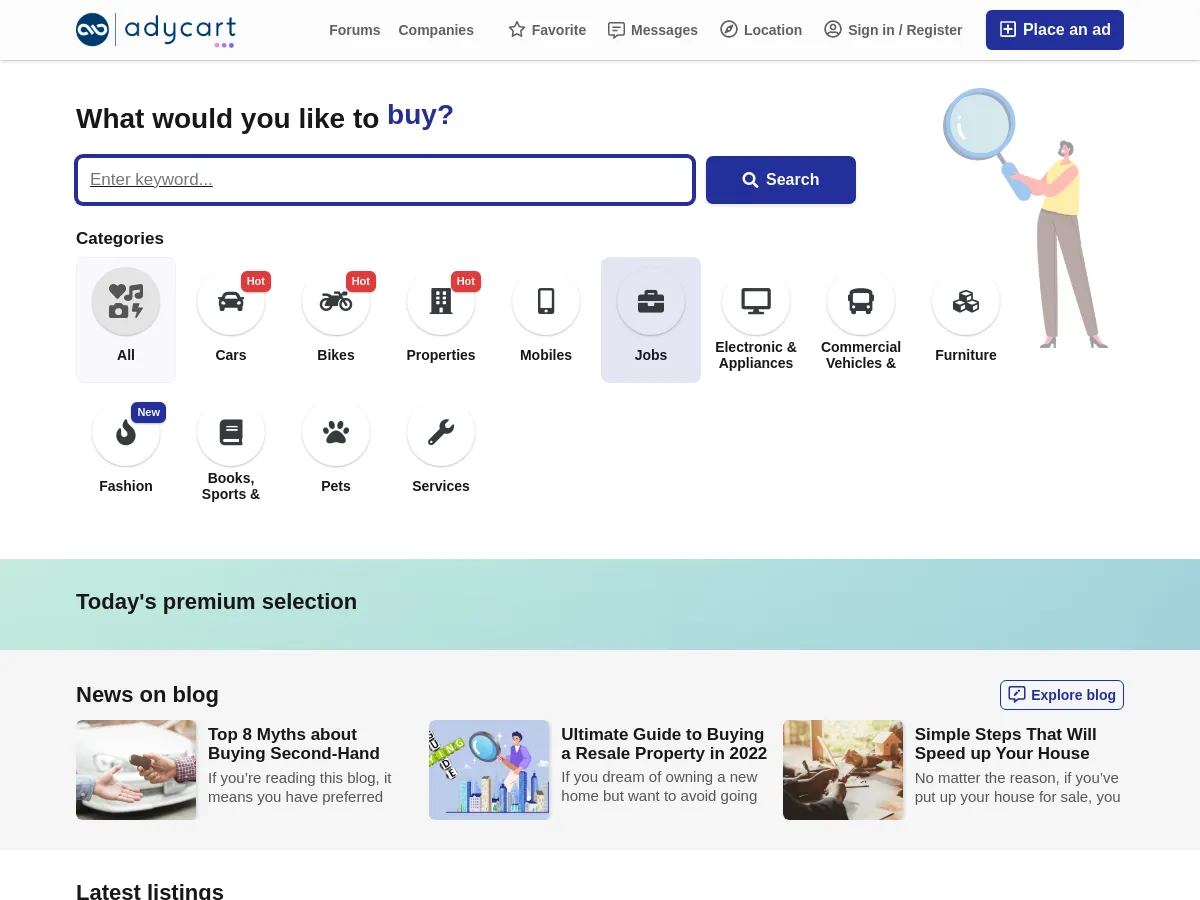1200x900 pixels.
Task: Select the Electronic & Appliances category
Action: point(756,301)
